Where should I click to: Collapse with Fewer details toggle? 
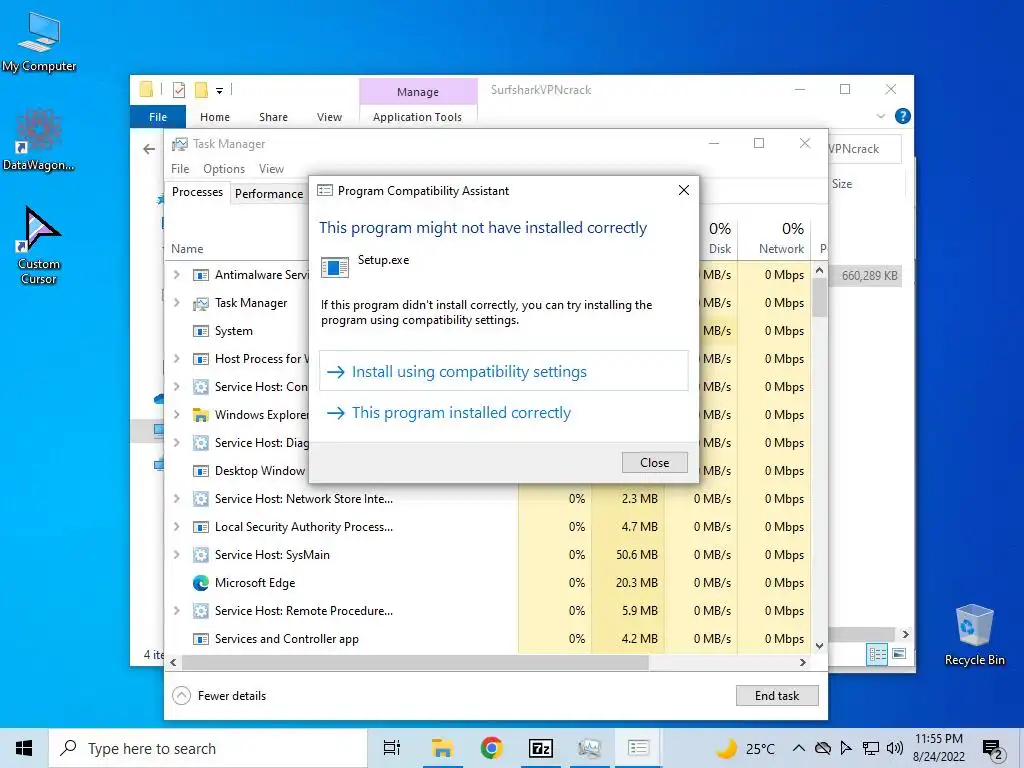pos(219,696)
